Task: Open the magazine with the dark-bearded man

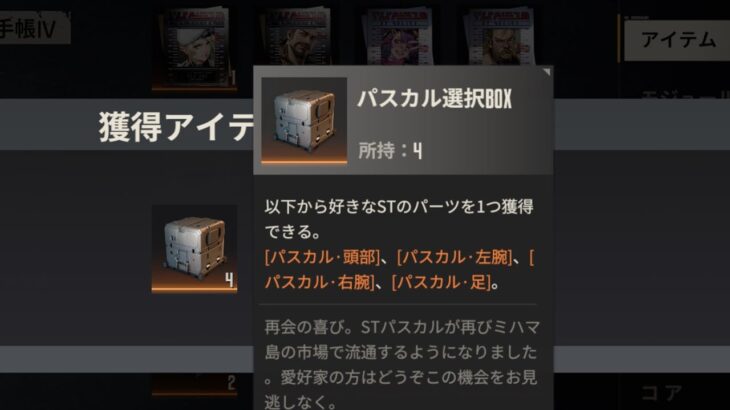Action: (296, 36)
